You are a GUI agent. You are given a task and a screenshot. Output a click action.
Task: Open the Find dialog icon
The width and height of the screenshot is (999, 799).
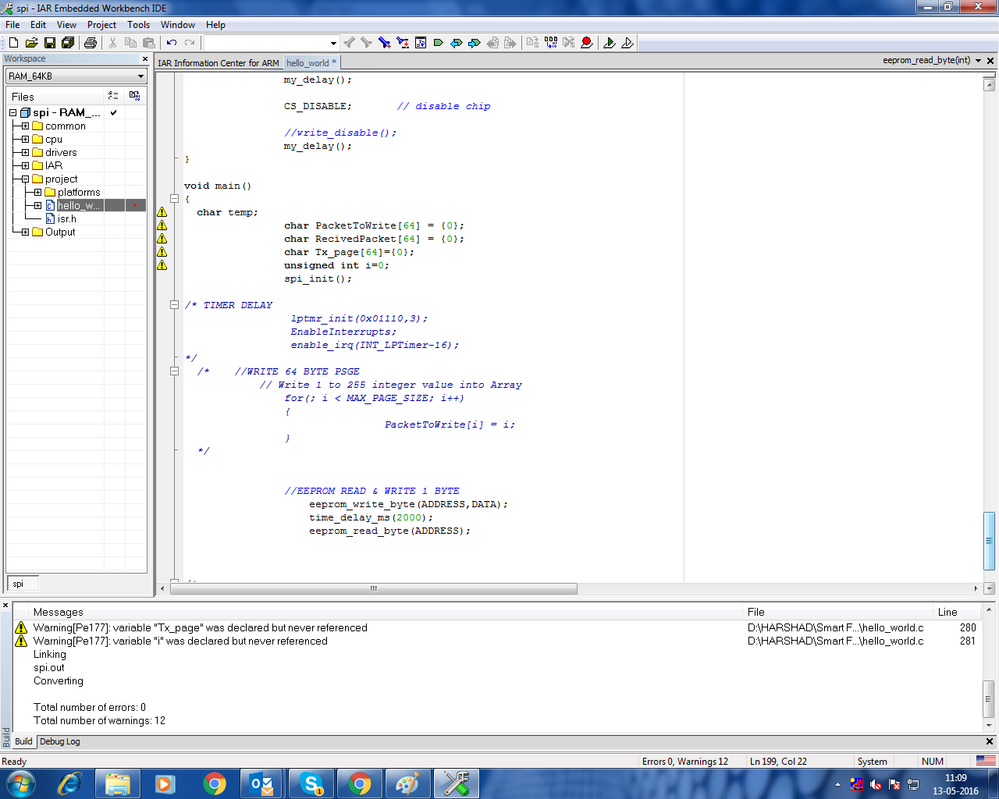coord(384,43)
